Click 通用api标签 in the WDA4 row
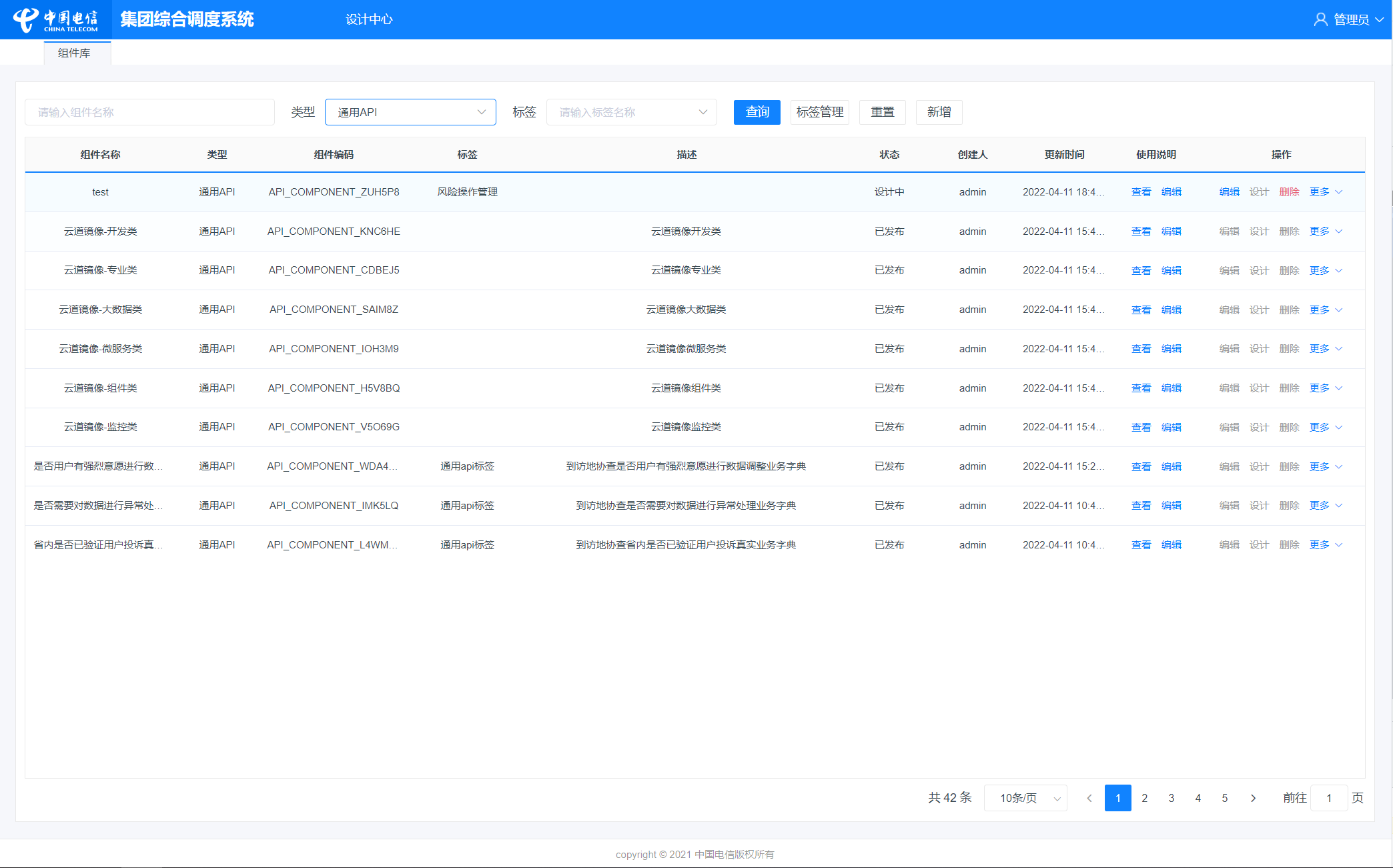Screen dimensions: 1393x868 (x=467, y=466)
